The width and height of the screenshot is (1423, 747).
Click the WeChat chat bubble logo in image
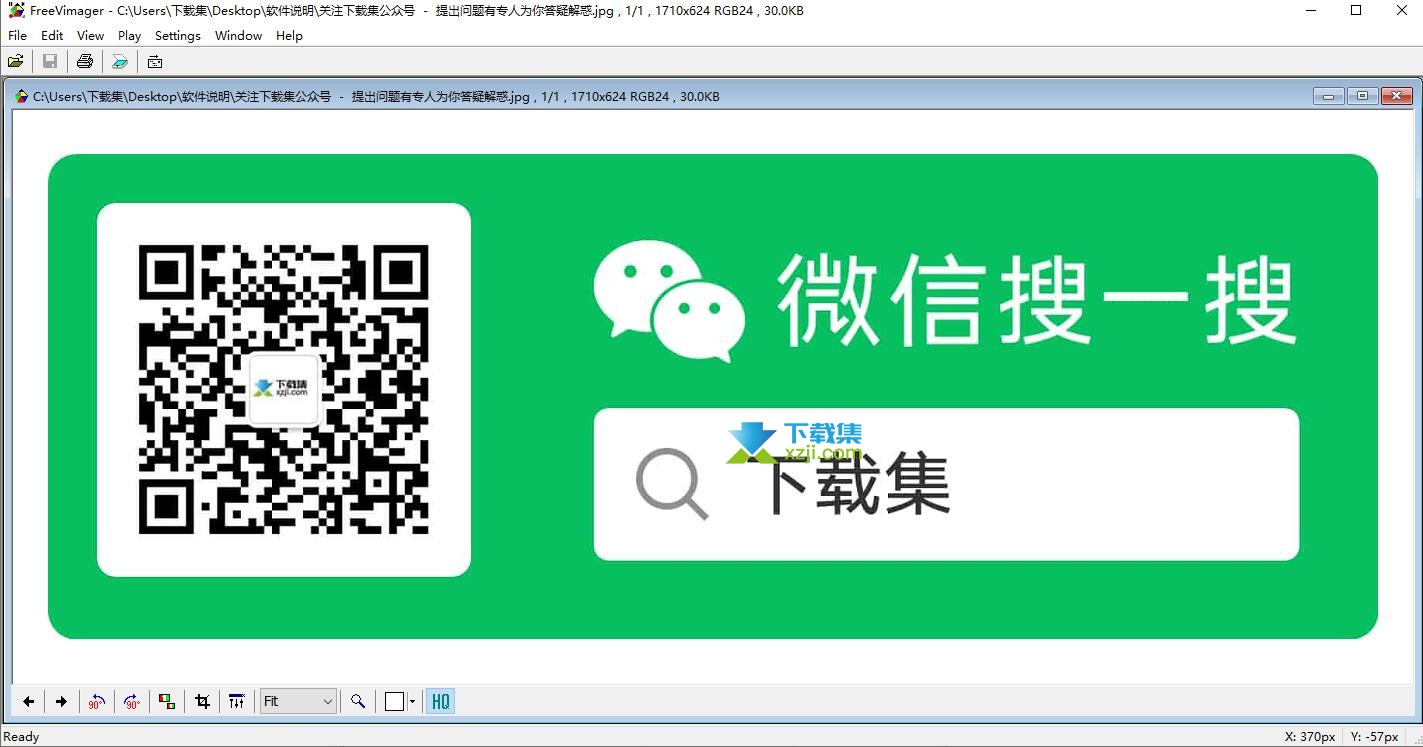(669, 300)
